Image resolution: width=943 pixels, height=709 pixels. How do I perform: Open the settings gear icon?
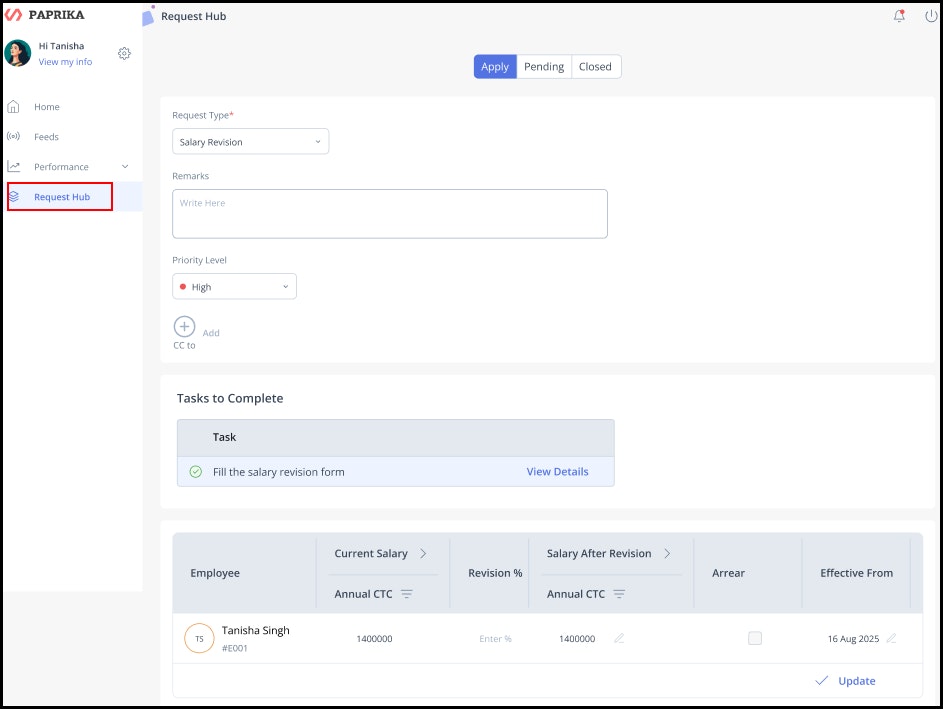tap(124, 53)
